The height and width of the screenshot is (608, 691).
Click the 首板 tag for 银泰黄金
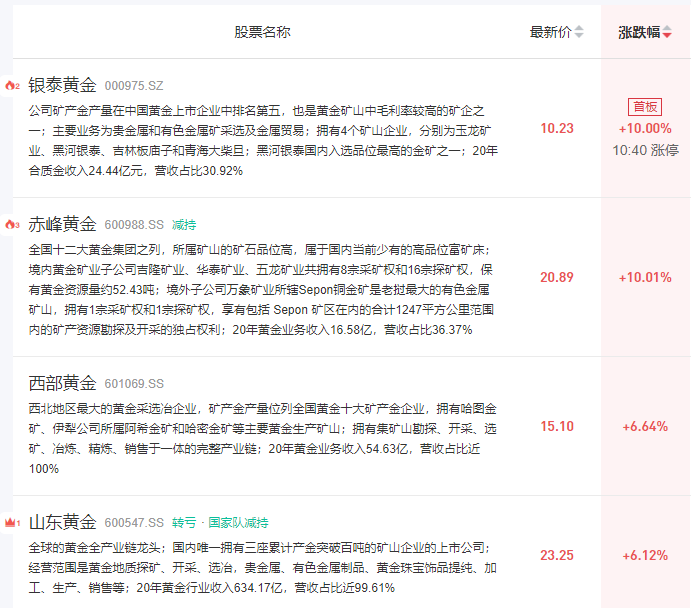point(645,107)
